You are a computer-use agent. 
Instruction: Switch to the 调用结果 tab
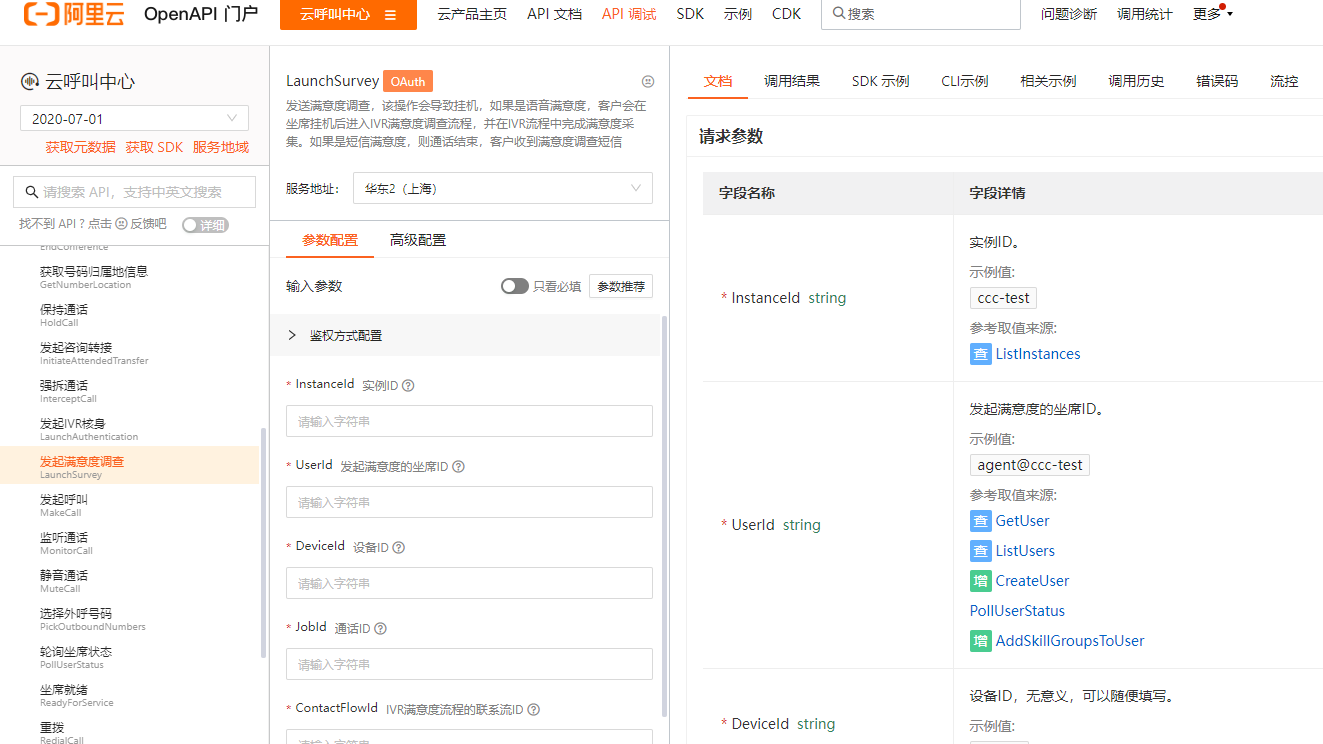792,81
